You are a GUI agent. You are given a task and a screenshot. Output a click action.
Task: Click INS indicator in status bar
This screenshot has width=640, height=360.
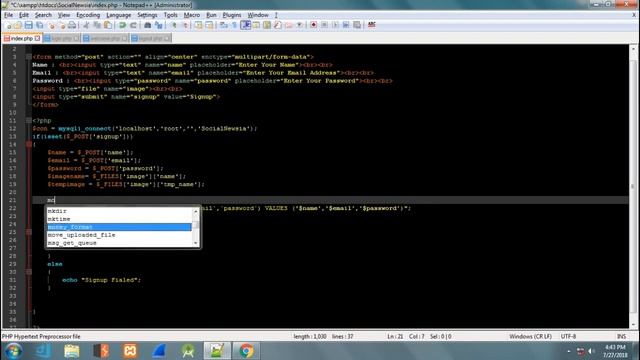[x=621, y=337]
